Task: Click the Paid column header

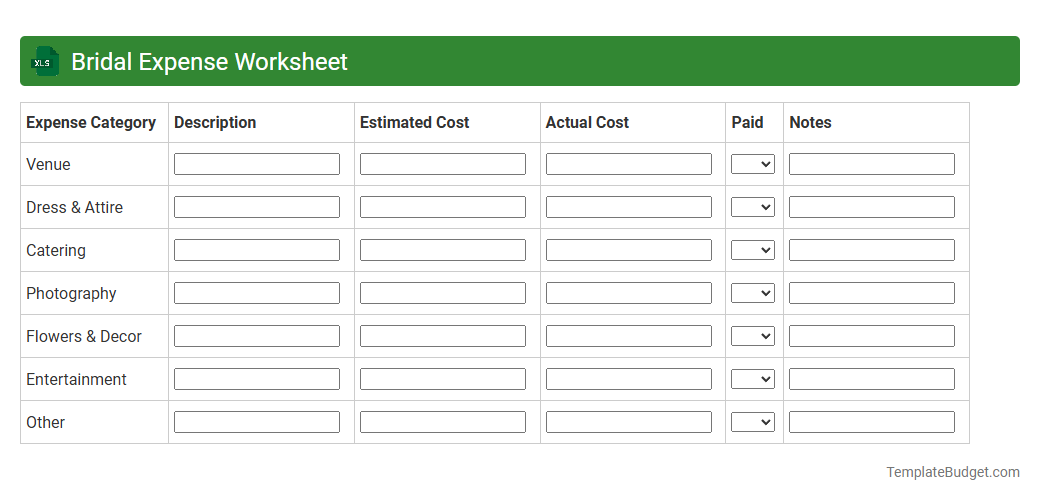Action: [748, 123]
